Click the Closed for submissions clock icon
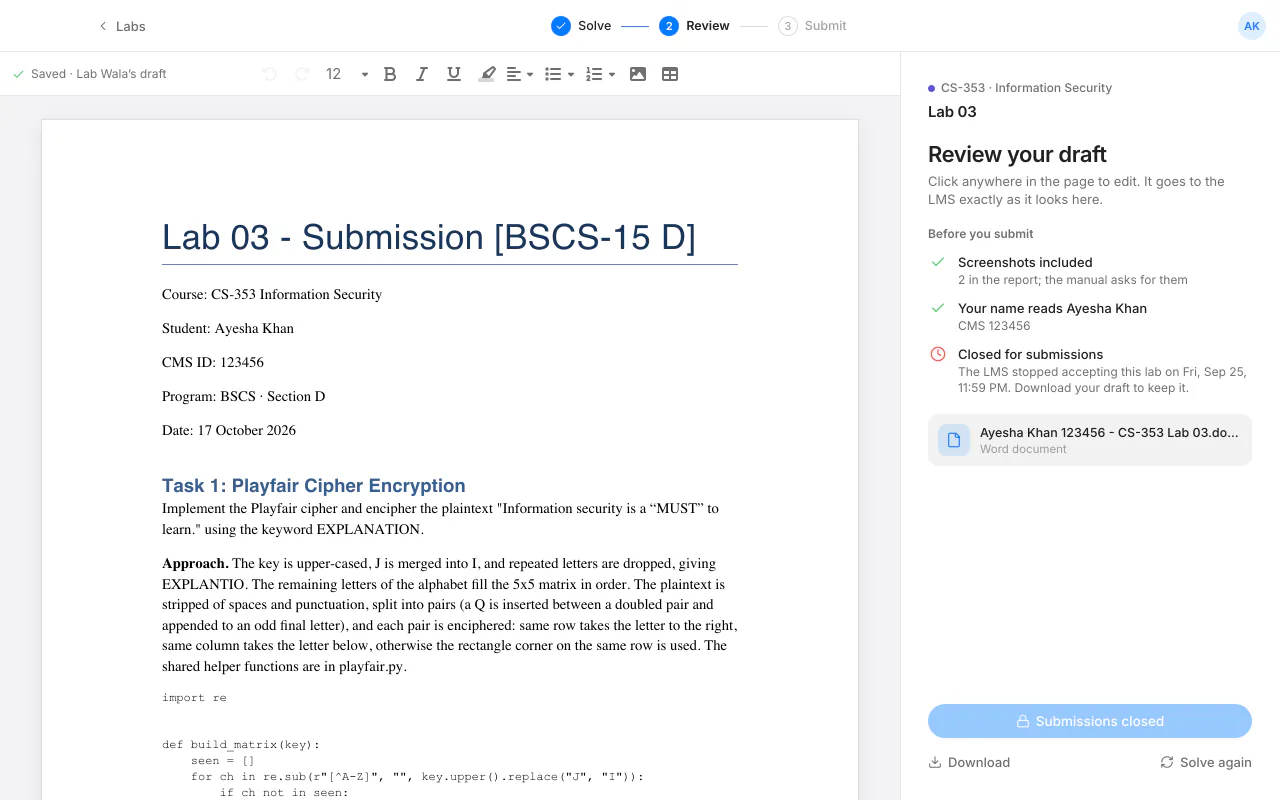Screen dimensions: 1280x800 pos(938,354)
